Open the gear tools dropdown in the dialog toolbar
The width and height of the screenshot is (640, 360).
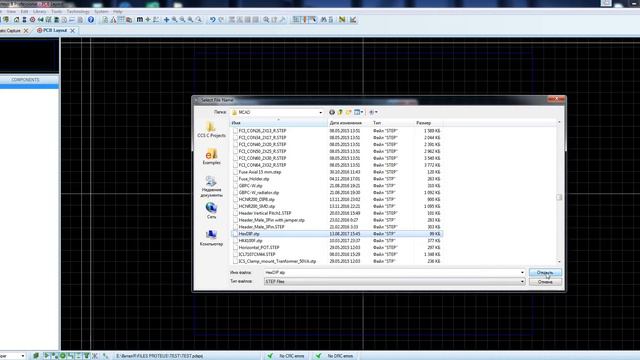[373, 112]
